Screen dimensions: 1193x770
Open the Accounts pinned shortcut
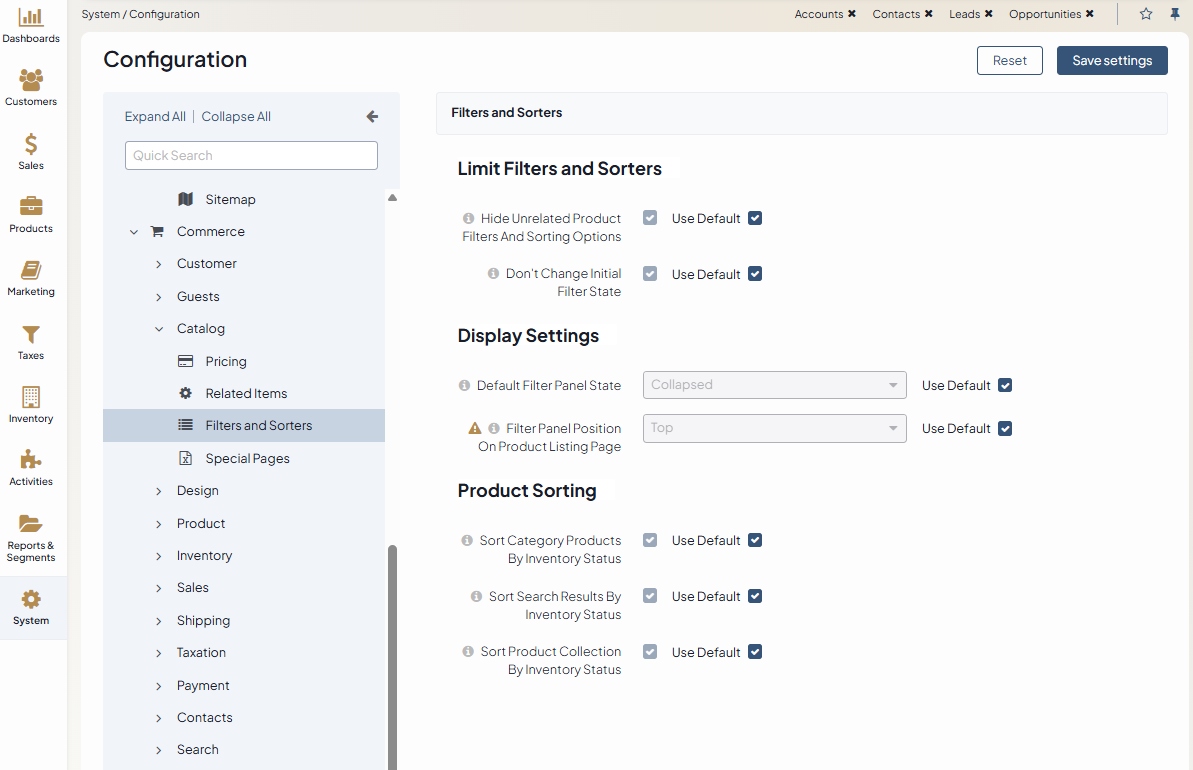[x=819, y=14]
